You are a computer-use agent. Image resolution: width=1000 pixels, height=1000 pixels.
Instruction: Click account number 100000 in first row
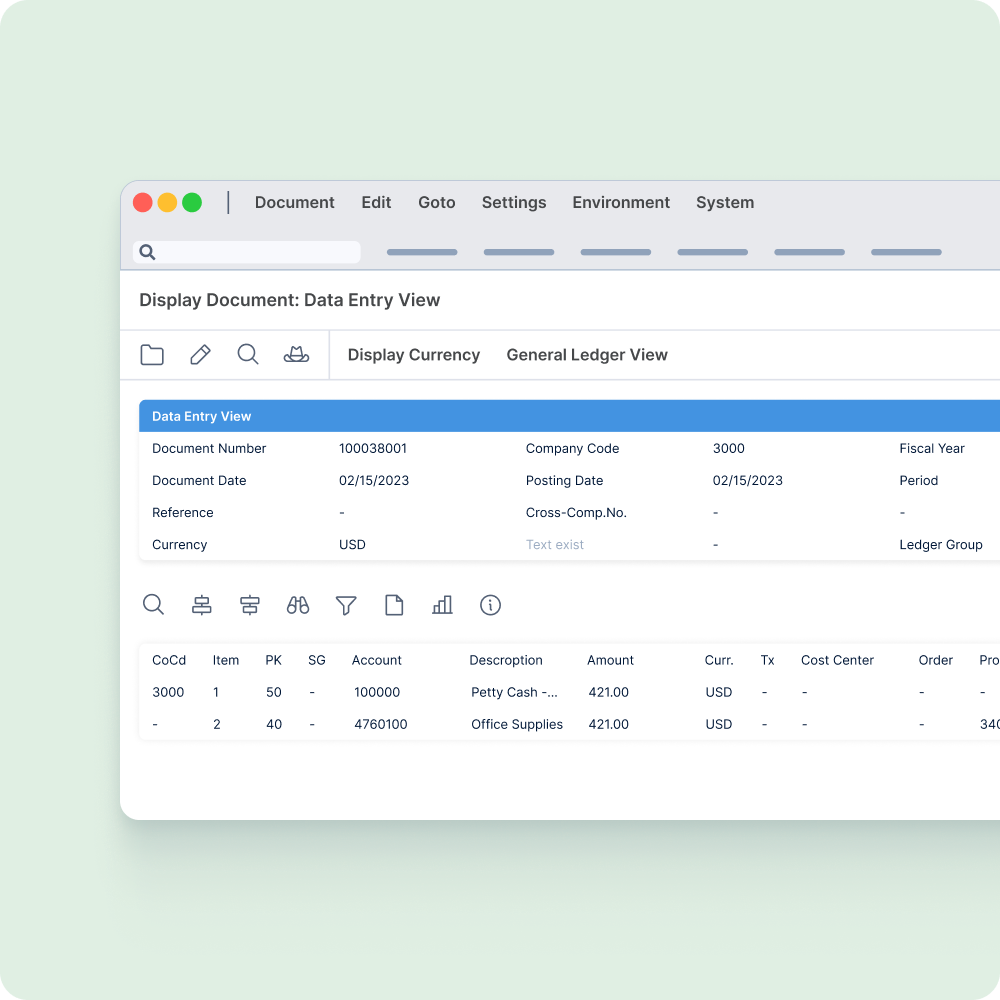coord(377,692)
